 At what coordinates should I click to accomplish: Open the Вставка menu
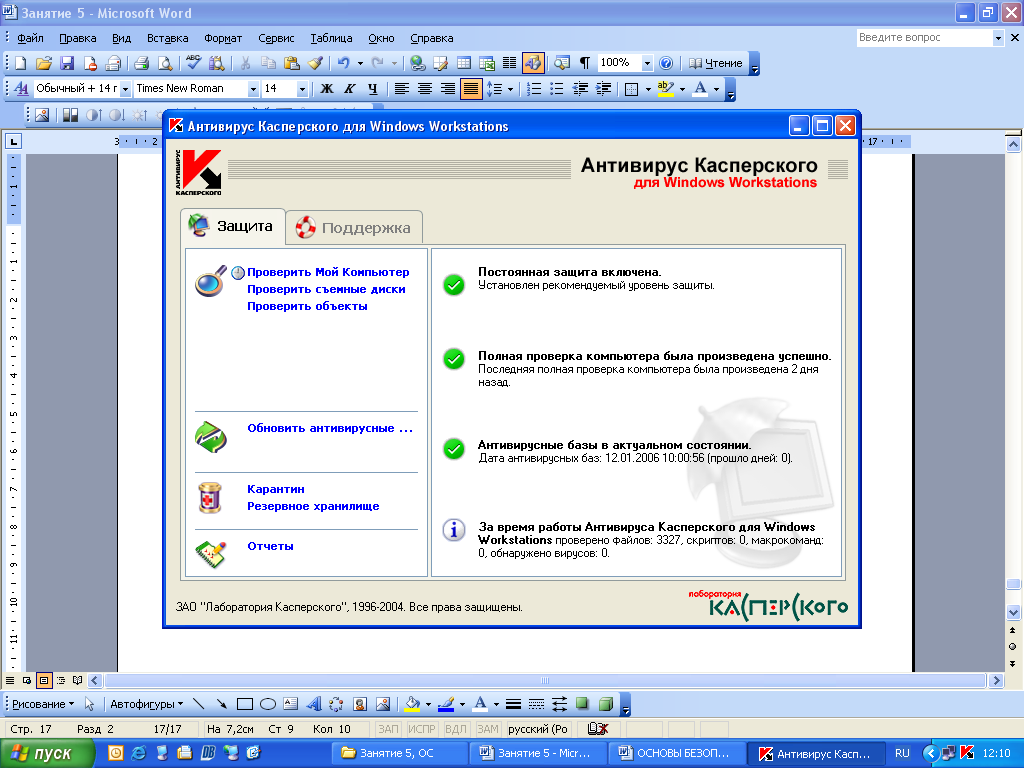(x=167, y=38)
